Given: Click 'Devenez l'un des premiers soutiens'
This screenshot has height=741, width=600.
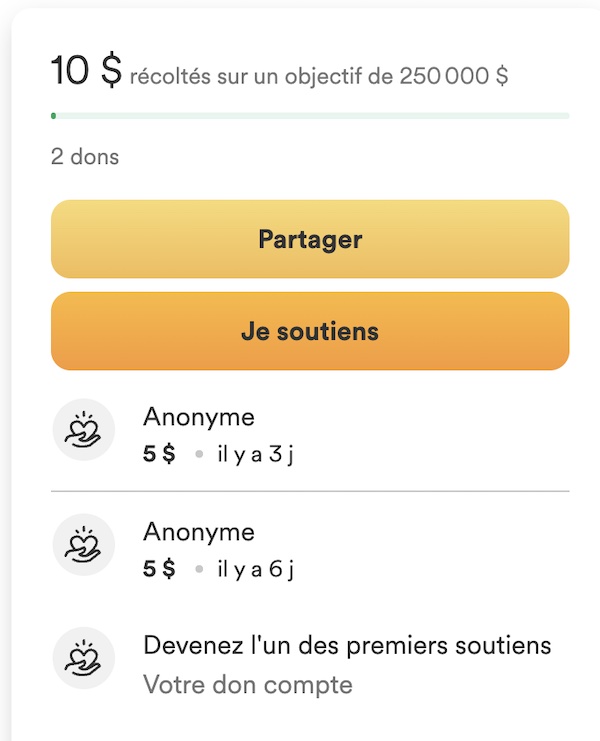Looking at the screenshot, I should pyautogui.click(x=347, y=645).
